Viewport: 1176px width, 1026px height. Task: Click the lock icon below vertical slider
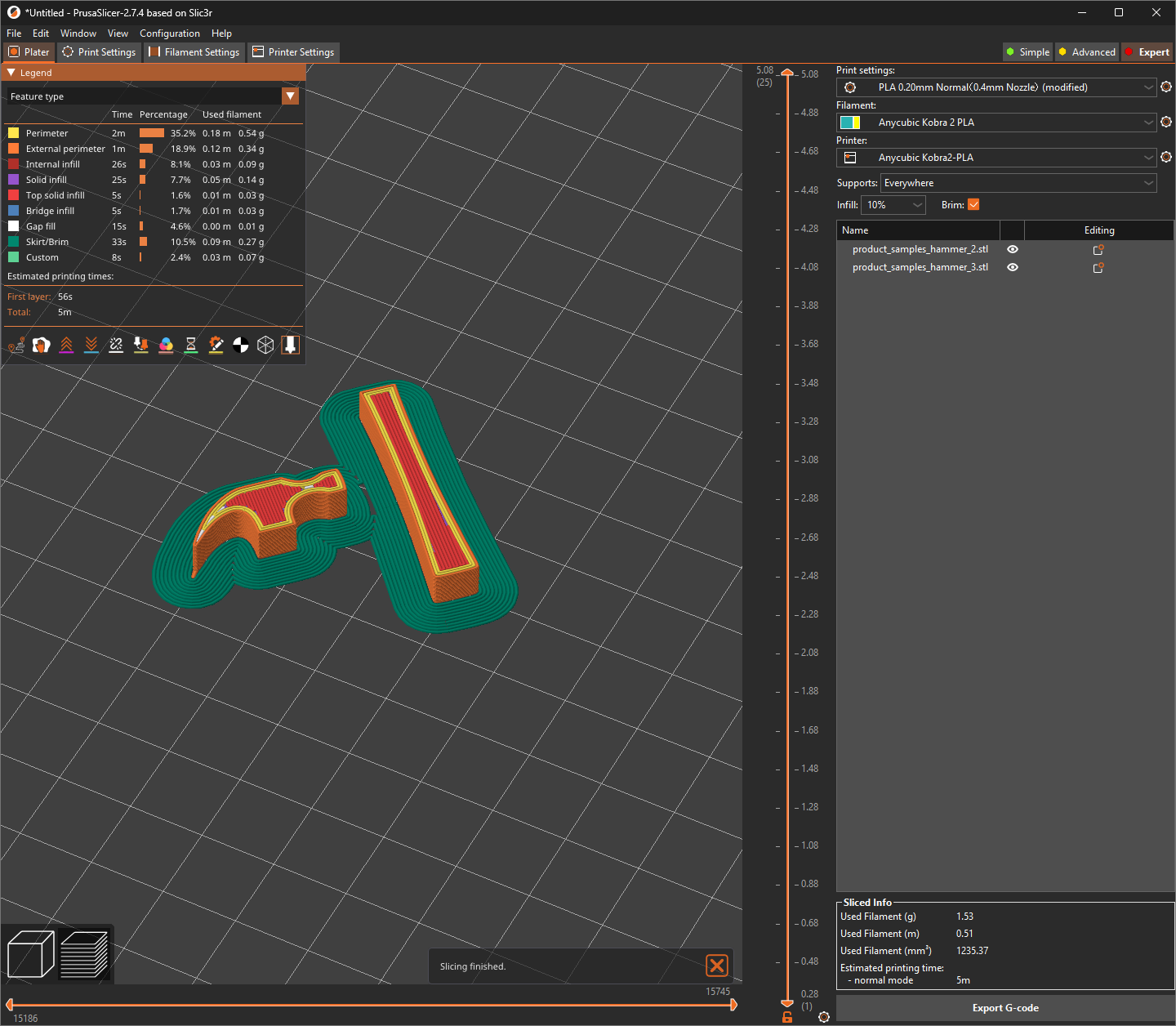(x=787, y=1017)
